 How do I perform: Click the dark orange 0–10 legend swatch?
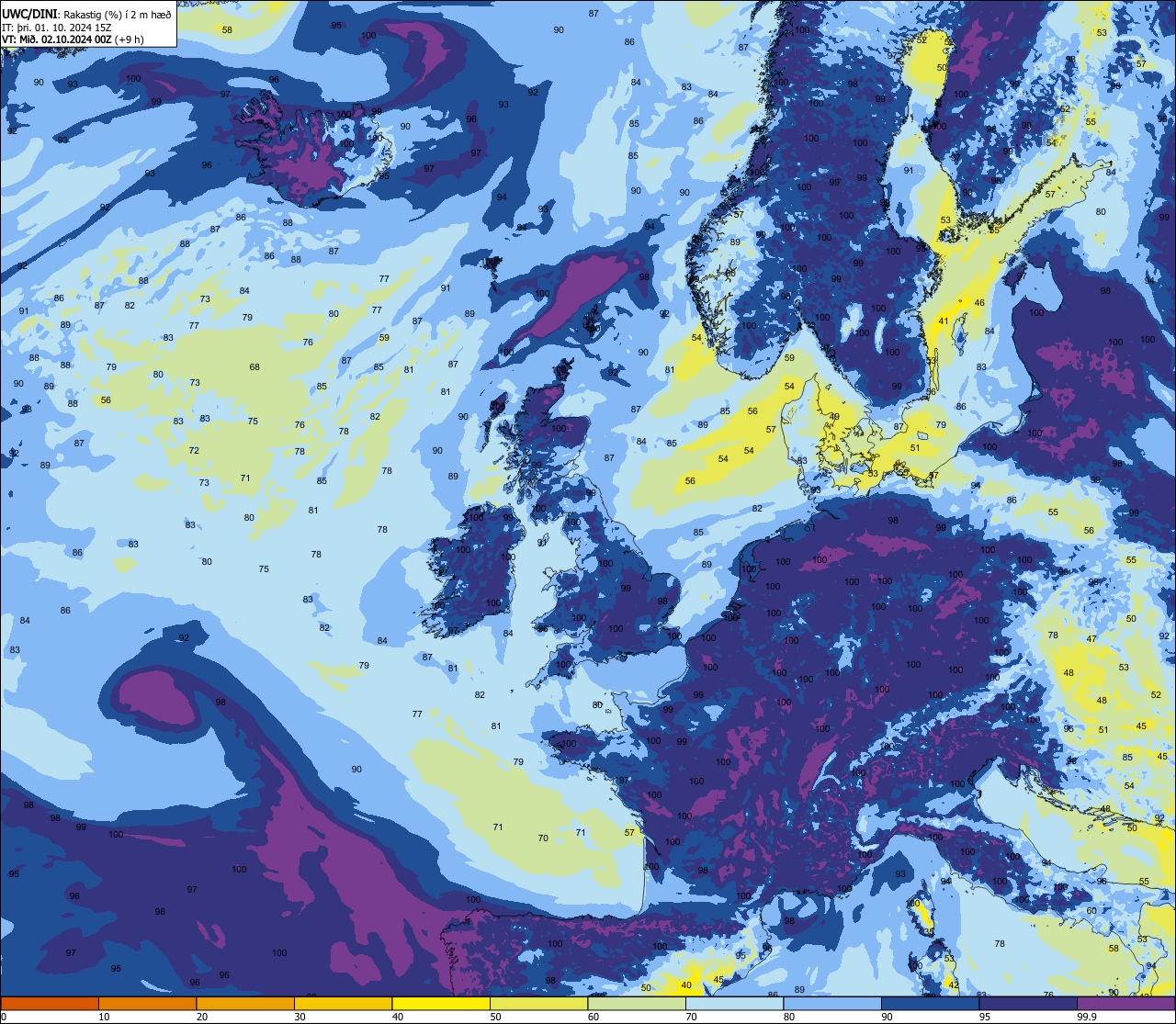point(50,1004)
